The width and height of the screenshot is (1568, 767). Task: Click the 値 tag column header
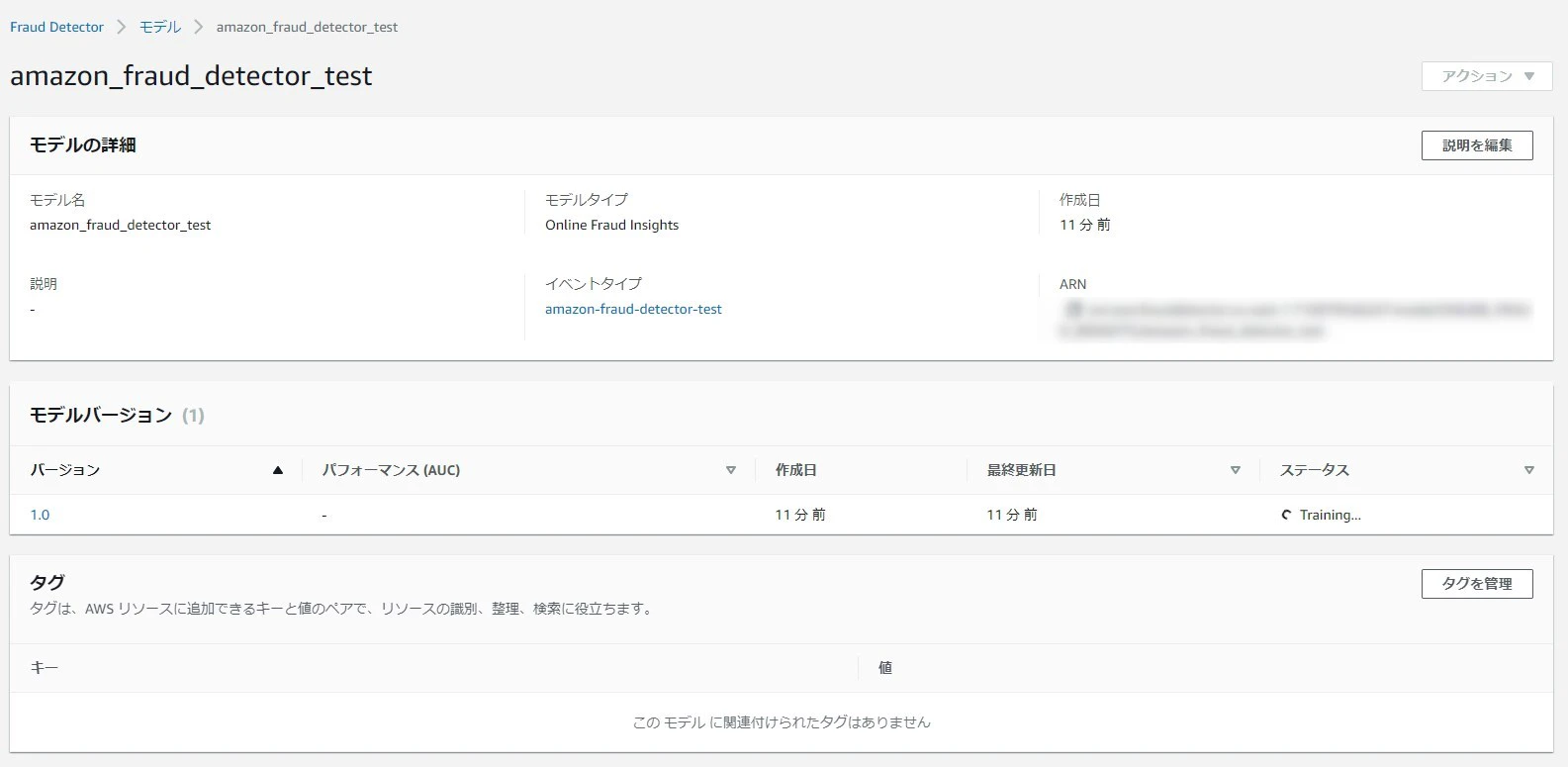pos(885,668)
